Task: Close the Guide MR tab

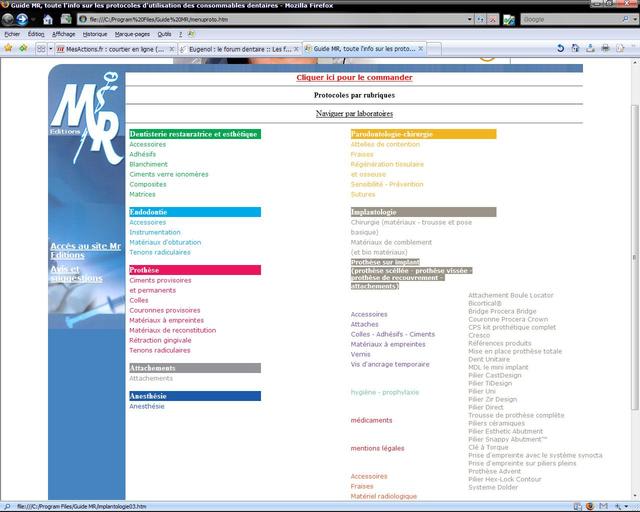Action: [x=421, y=48]
